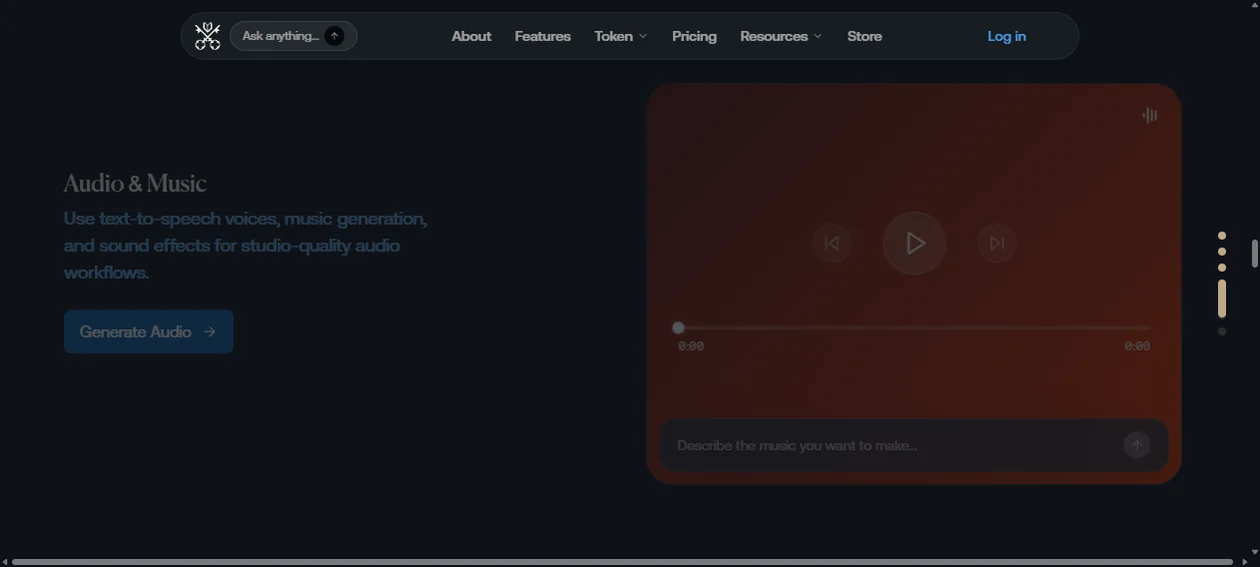Select the second page indicator dot

1222,252
